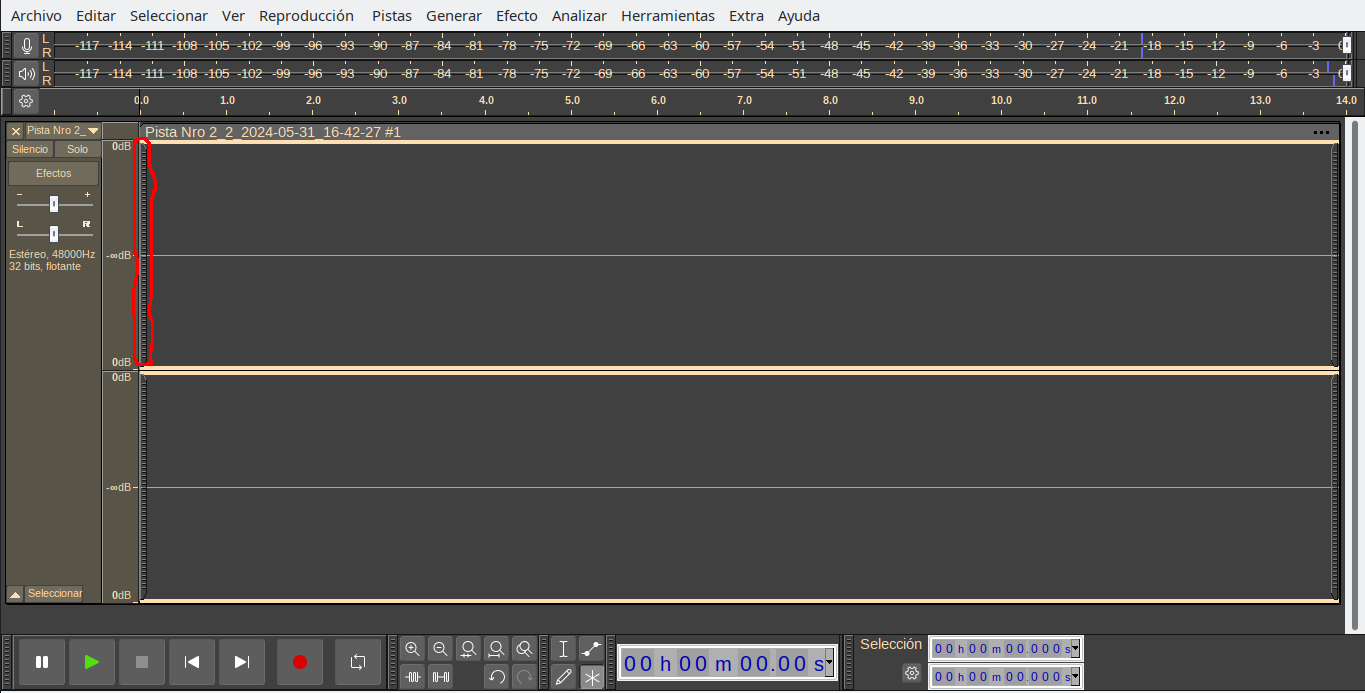Viewport: 1365px width, 693px height.
Task: Click the speaker playback meter icon
Action: click(x=27, y=73)
